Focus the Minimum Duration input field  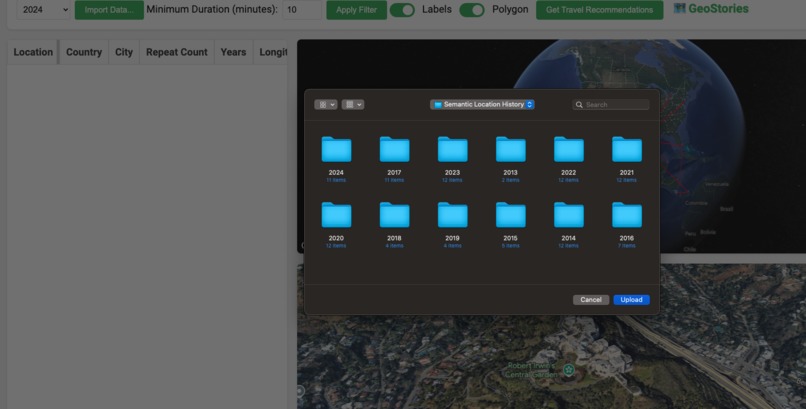(x=302, y=10)
